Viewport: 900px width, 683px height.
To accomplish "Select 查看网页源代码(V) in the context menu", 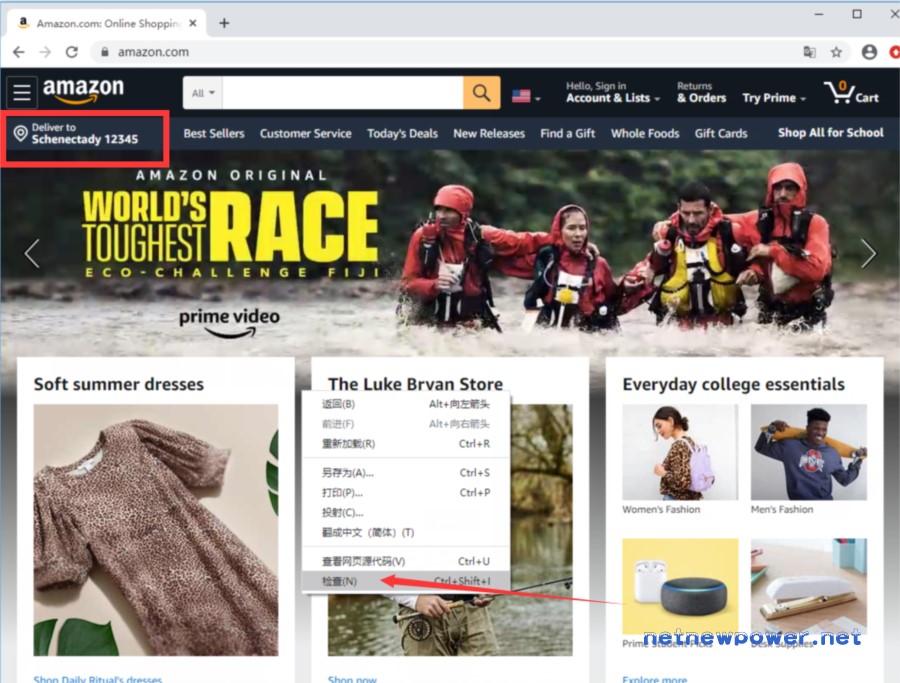I will [x=405, y=561].
